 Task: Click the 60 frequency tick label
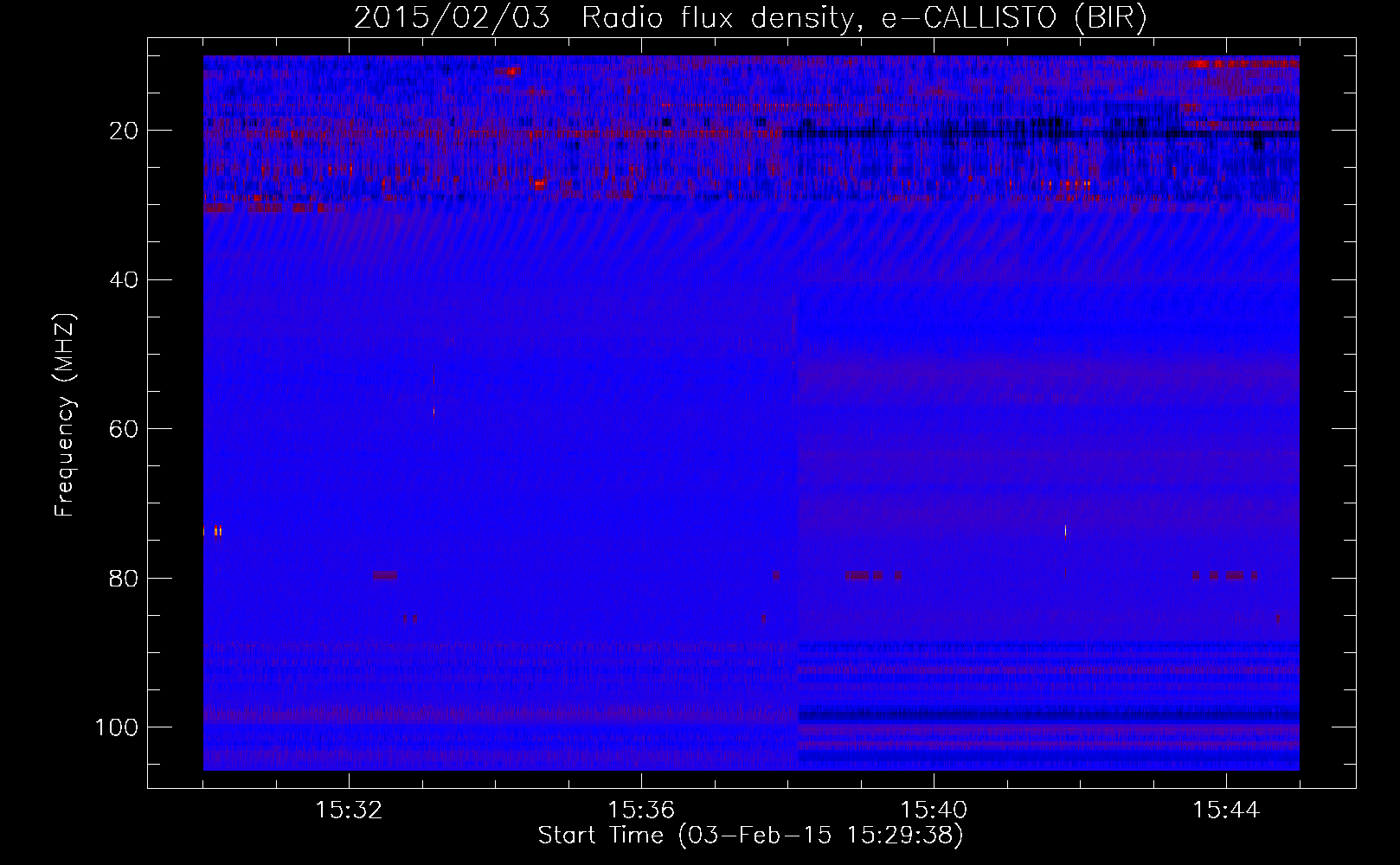tap(125, 429)
